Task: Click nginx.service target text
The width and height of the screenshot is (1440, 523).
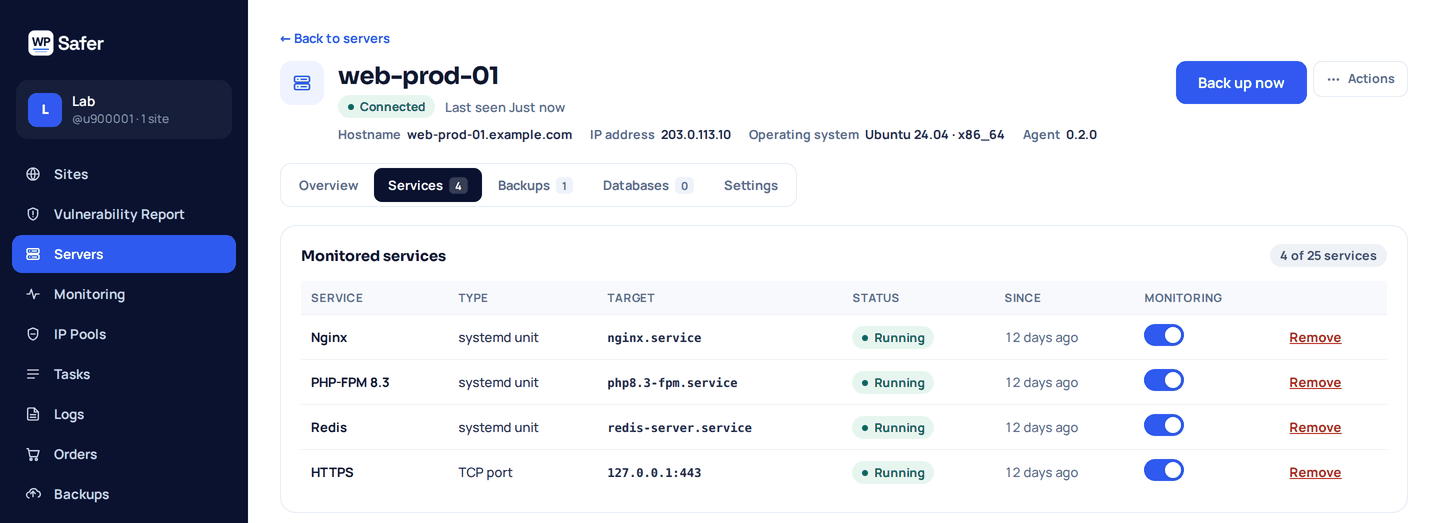Action: pos(654,338)
